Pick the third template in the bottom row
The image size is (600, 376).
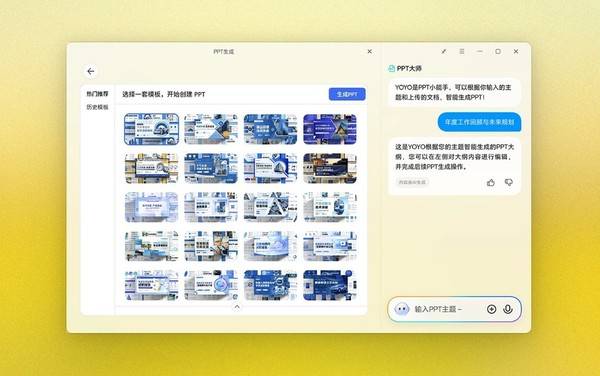pos(270,285)
